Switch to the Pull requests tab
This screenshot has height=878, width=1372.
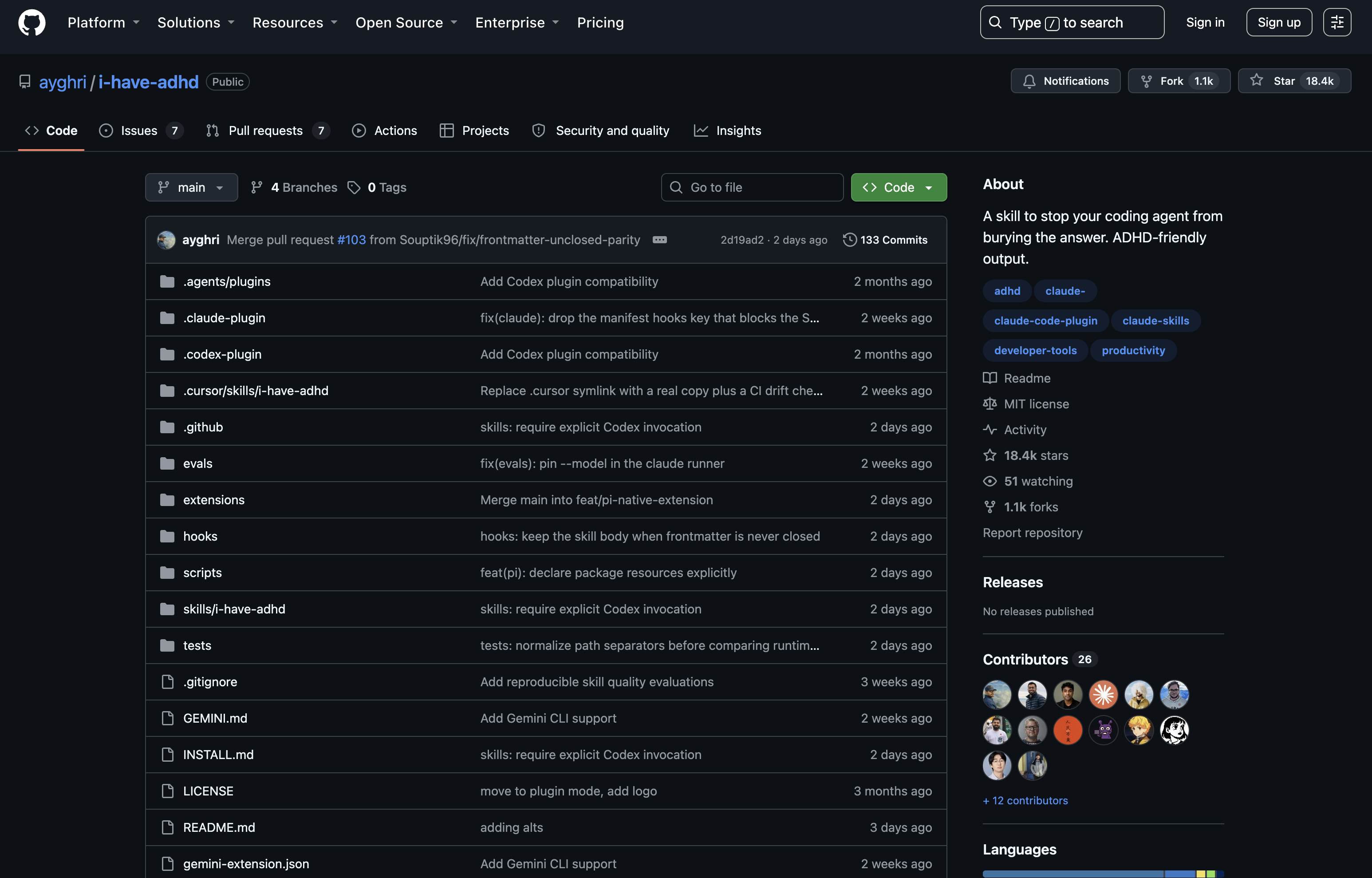click(267, 131)
